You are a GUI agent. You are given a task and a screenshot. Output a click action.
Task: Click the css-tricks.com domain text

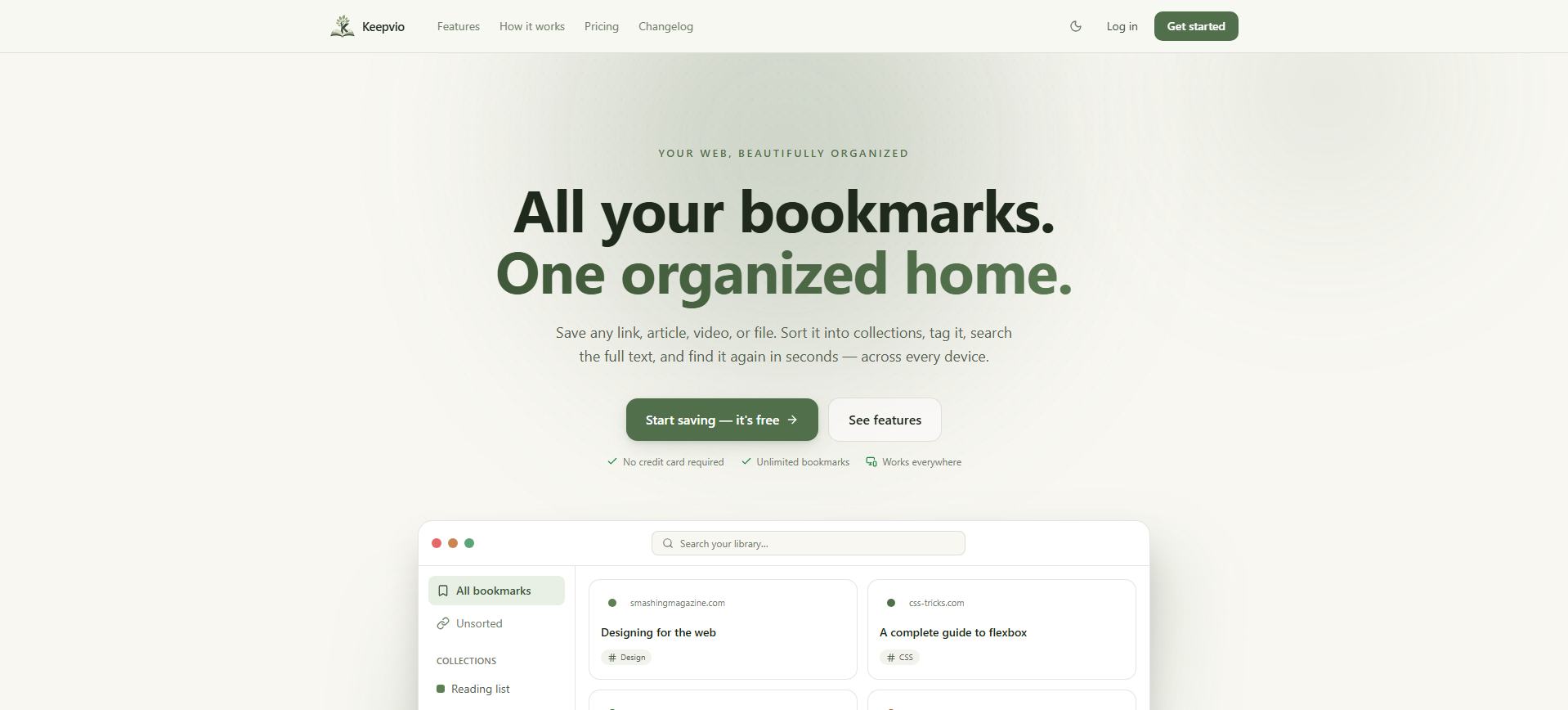point(937,603)
